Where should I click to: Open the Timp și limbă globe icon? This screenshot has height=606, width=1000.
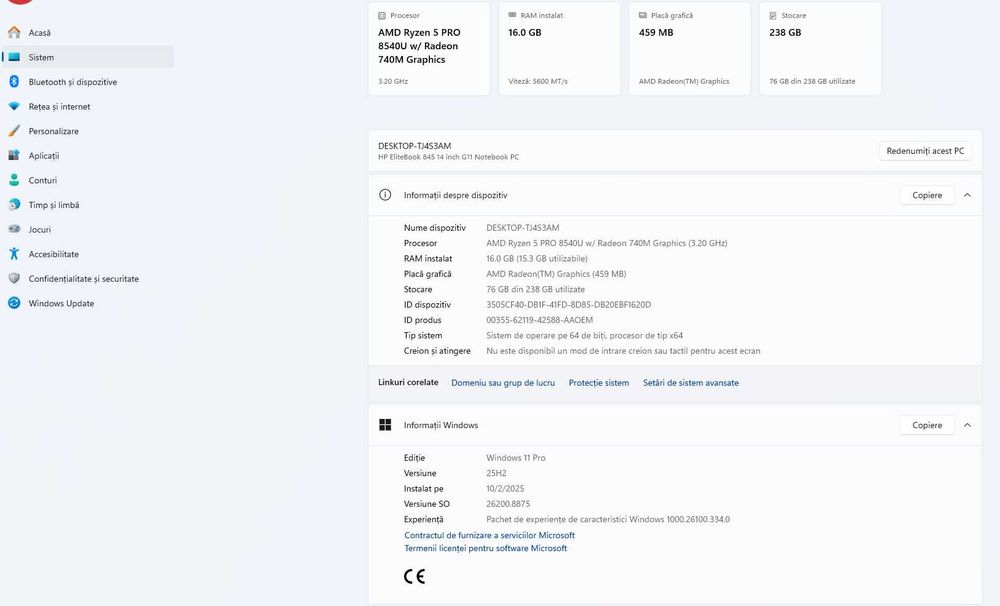click(x=14, y=205)
